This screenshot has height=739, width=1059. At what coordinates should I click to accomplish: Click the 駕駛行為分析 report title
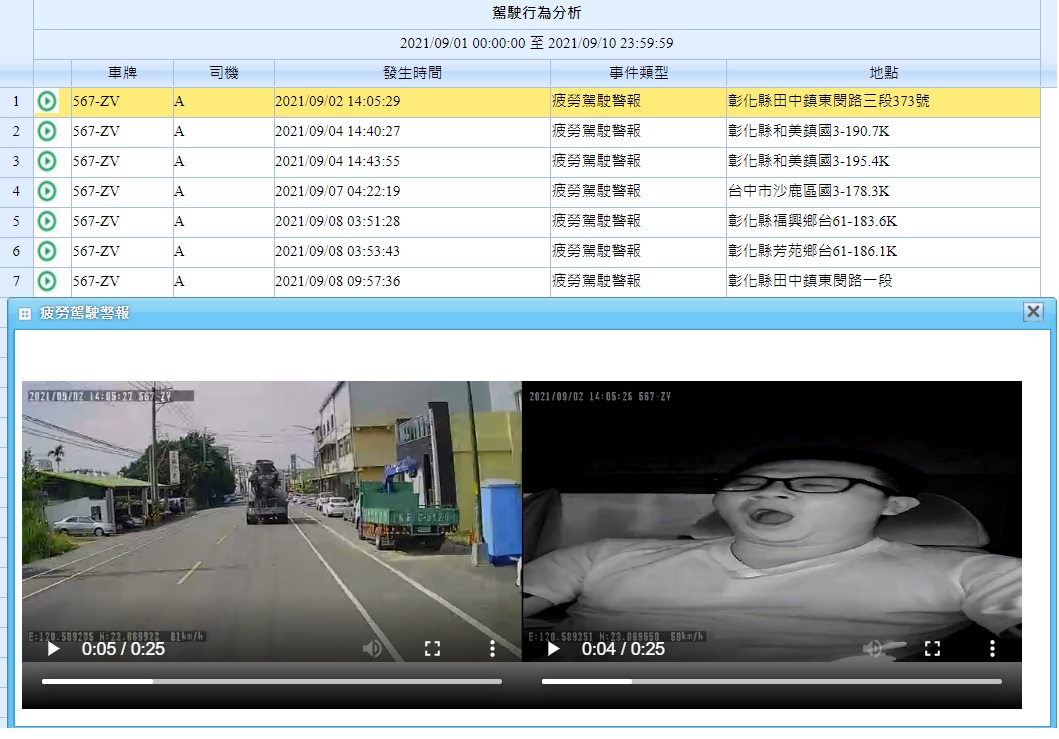536,13
